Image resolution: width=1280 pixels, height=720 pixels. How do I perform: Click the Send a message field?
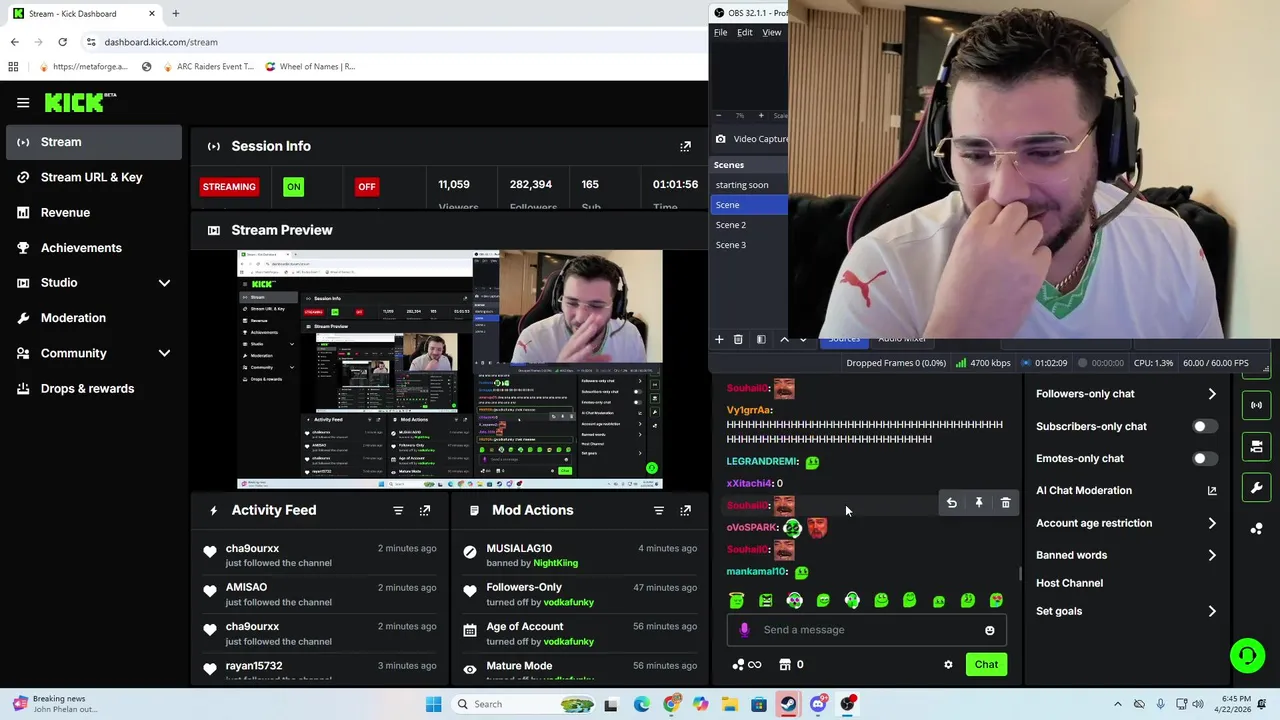pos(866,630)
